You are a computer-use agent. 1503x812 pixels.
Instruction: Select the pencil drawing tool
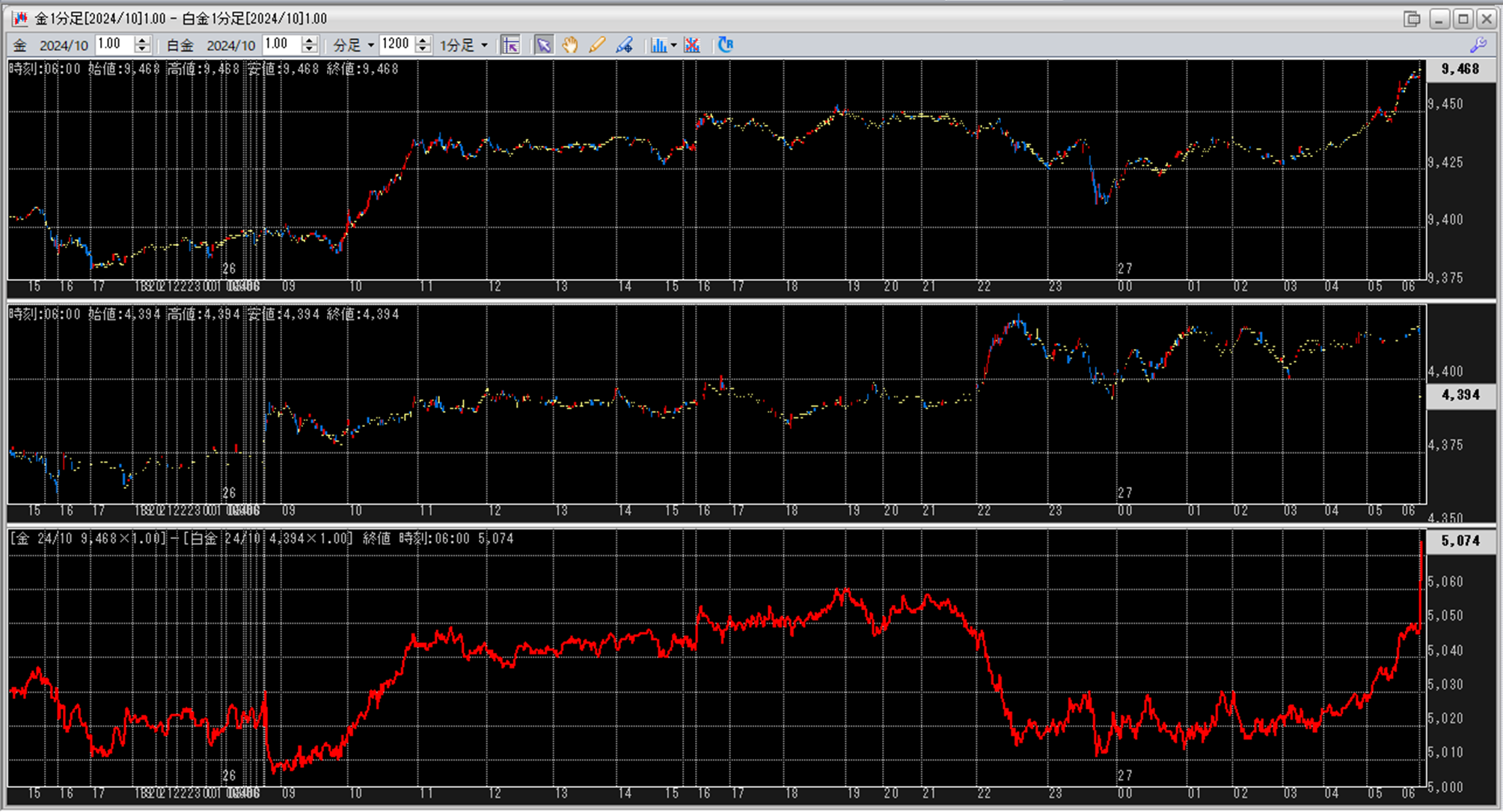(x=596, y=46)
